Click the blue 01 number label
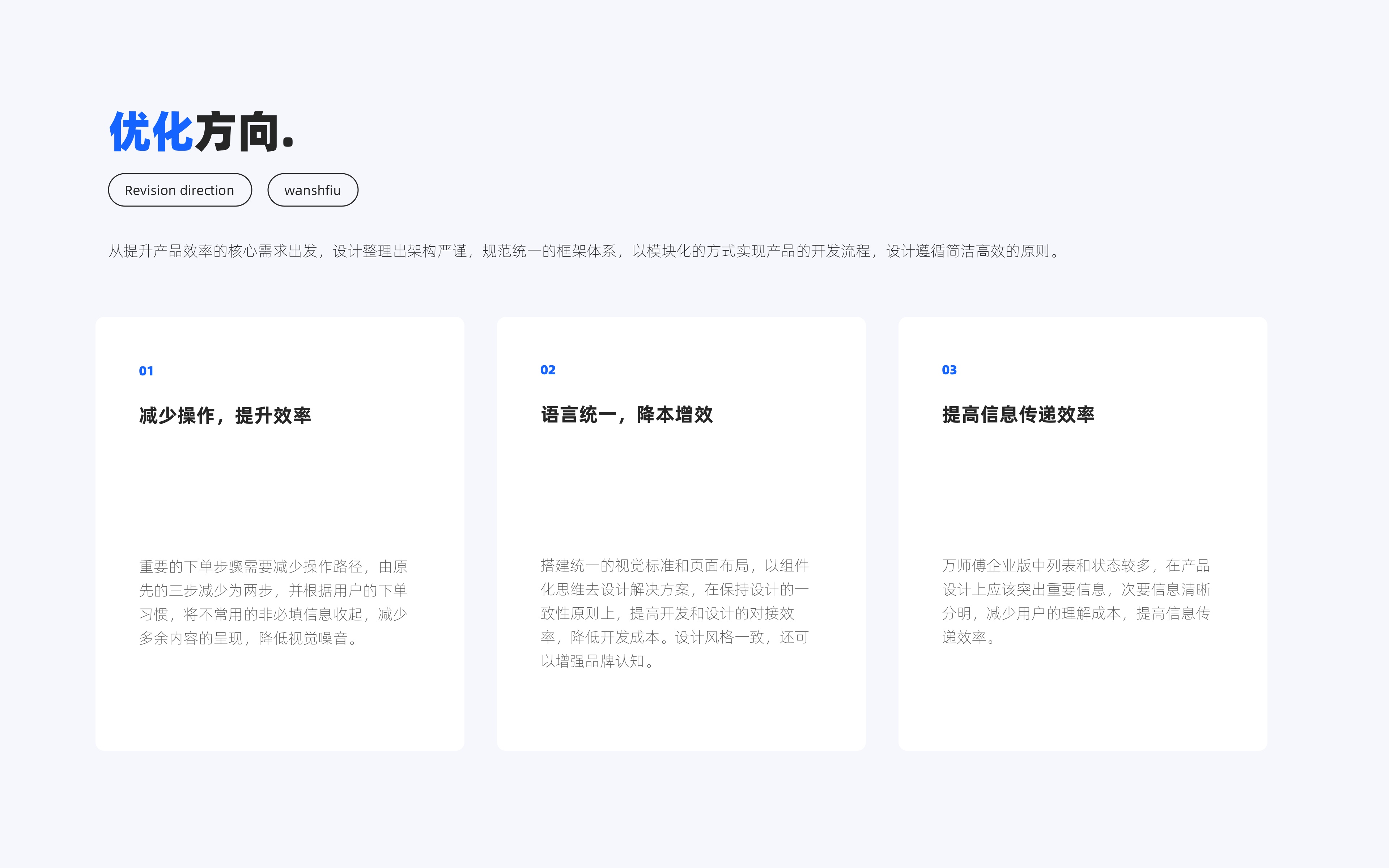1389x868 pixels. pyautogui.click(x=146, y=371)
